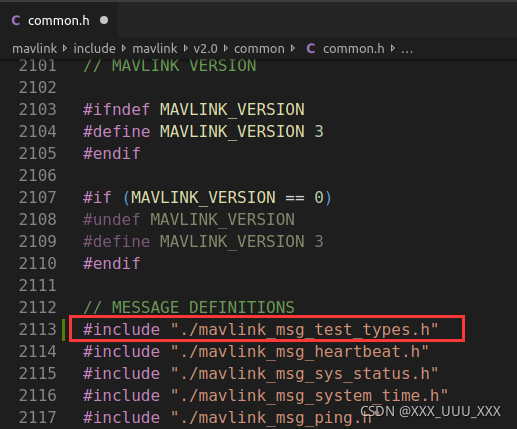
Task: Click line number 2113 in gutter
Action: pos(38,329)
